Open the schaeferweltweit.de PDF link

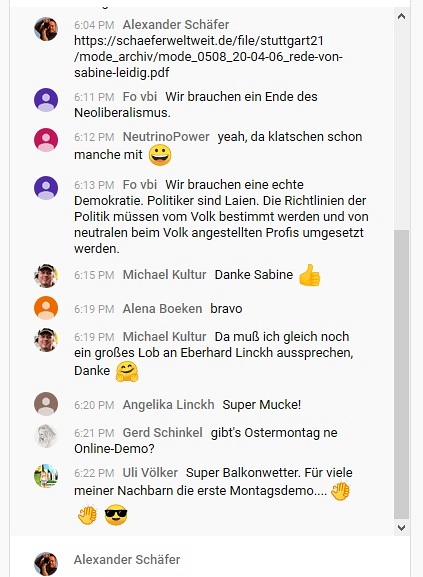pos(208,56)
